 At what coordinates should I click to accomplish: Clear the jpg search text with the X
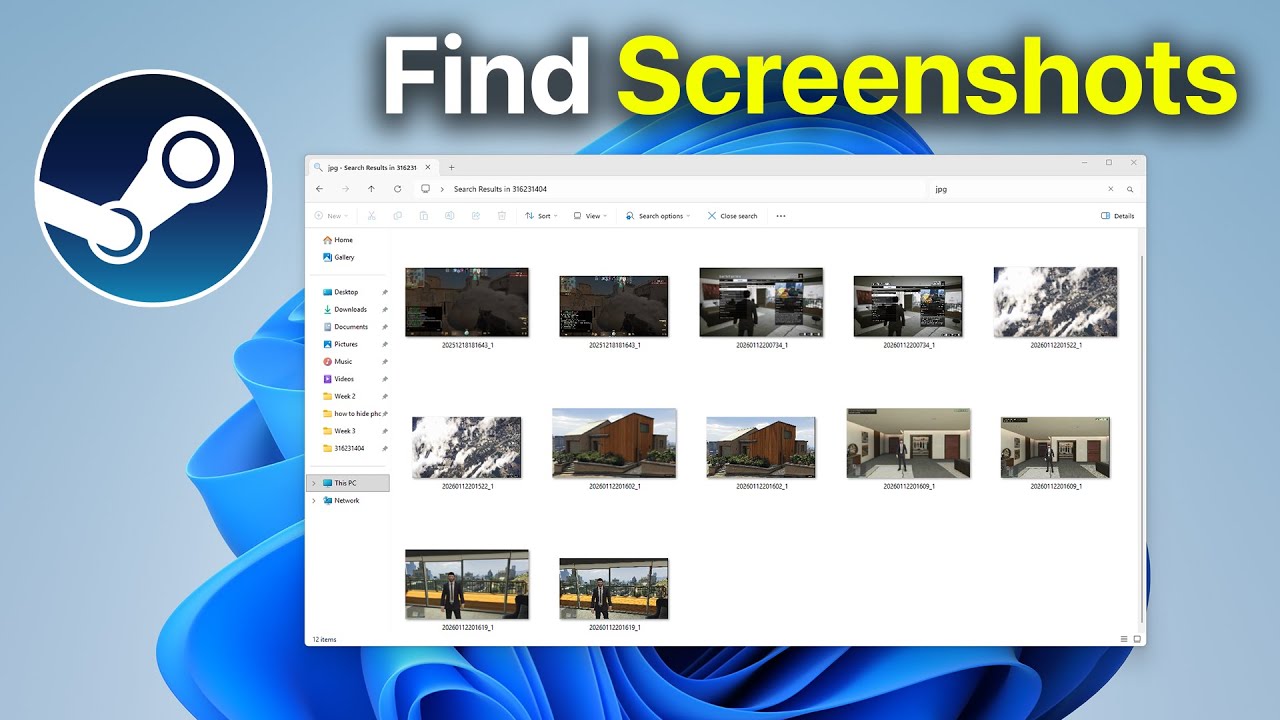tap(1110, 189)
